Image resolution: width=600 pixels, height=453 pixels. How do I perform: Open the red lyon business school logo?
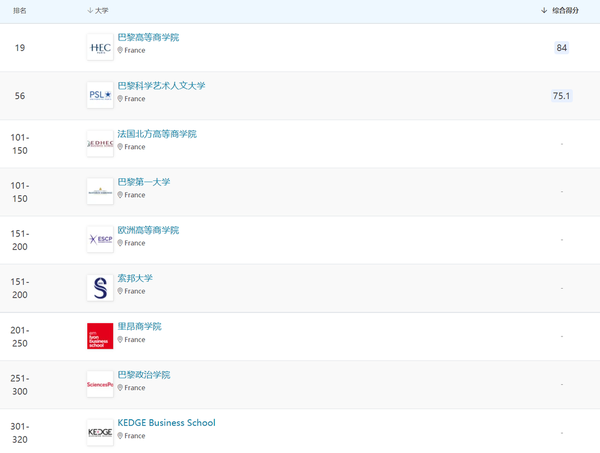(100, 336)
